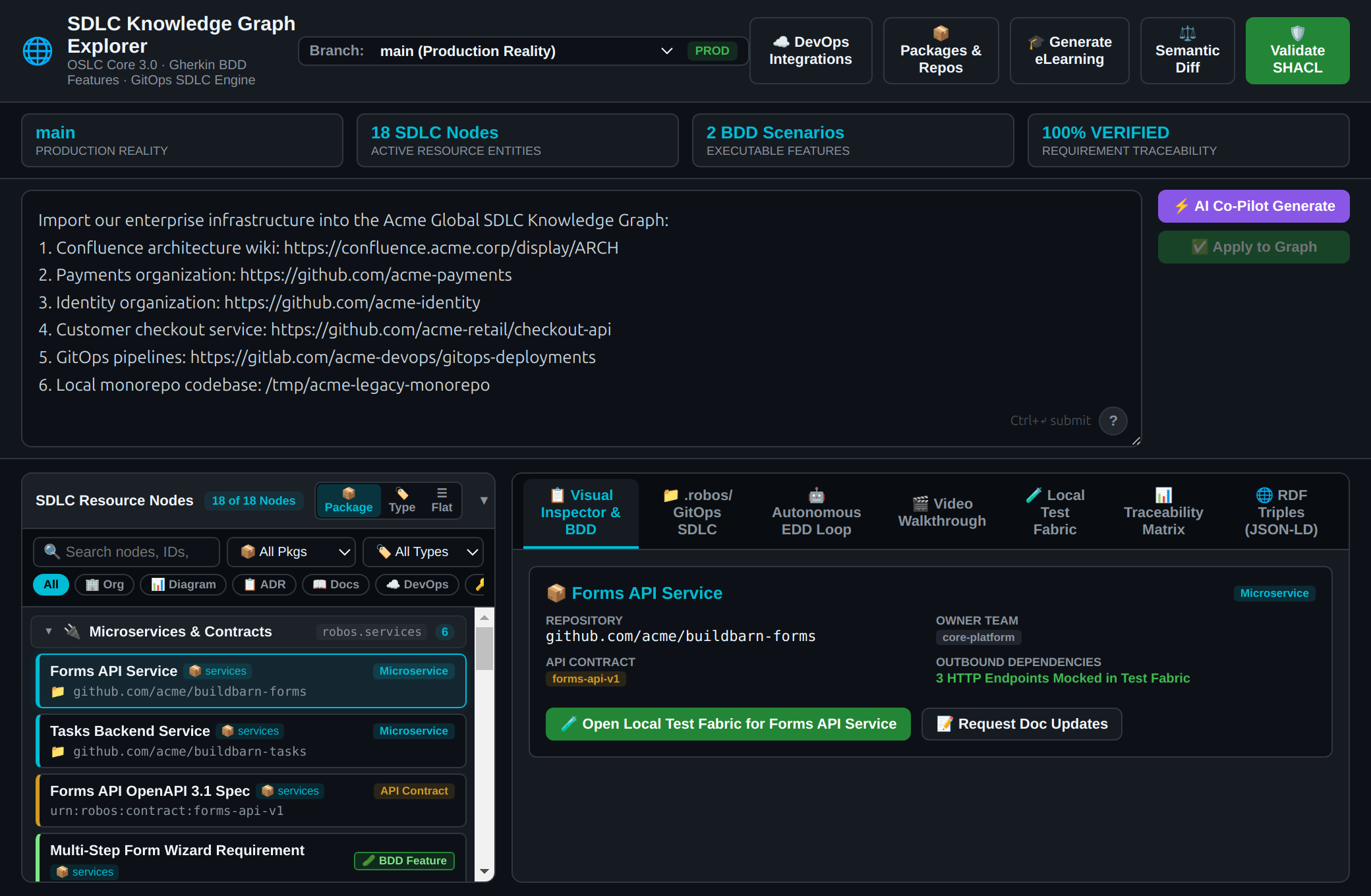This screenshot has height=896, width=1371.
Task: Switch node grouping to Package view
Action: 349,501
